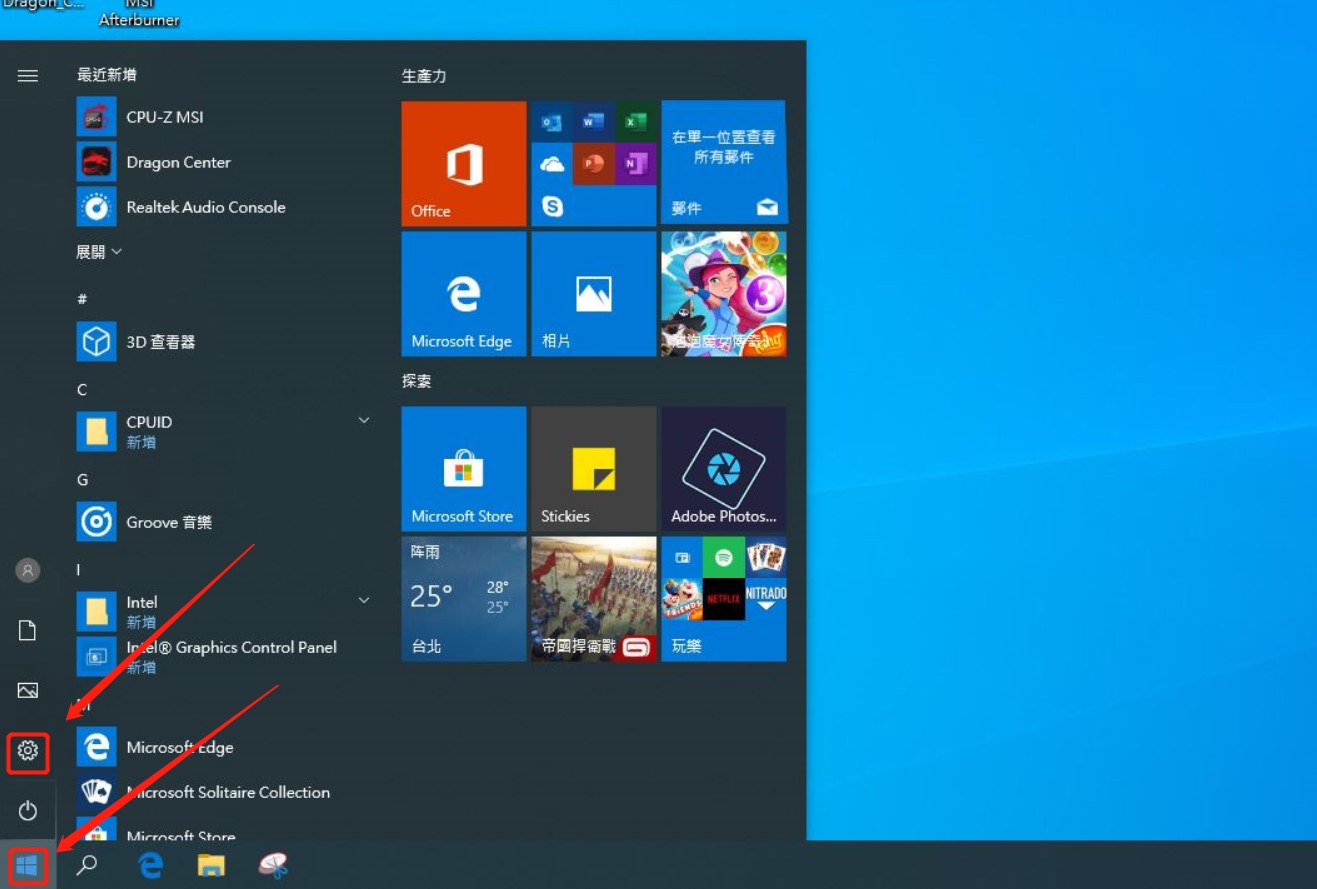Open the CPUID folder entry

[x=223, y=431]
